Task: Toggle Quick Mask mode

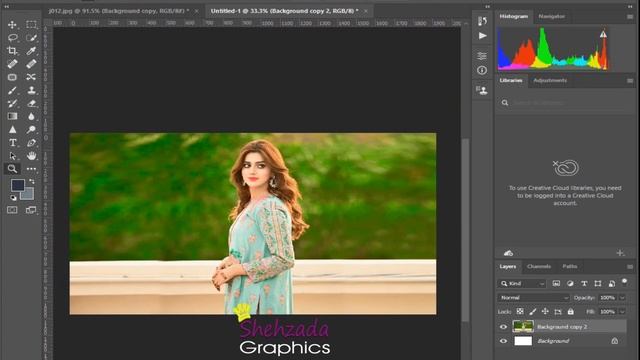Action: [12, 210]
